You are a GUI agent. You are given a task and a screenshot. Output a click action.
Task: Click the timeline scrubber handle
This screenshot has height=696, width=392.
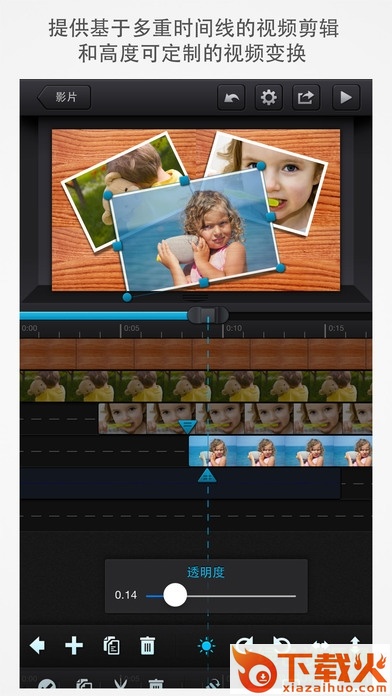click(x=208, y=315)
